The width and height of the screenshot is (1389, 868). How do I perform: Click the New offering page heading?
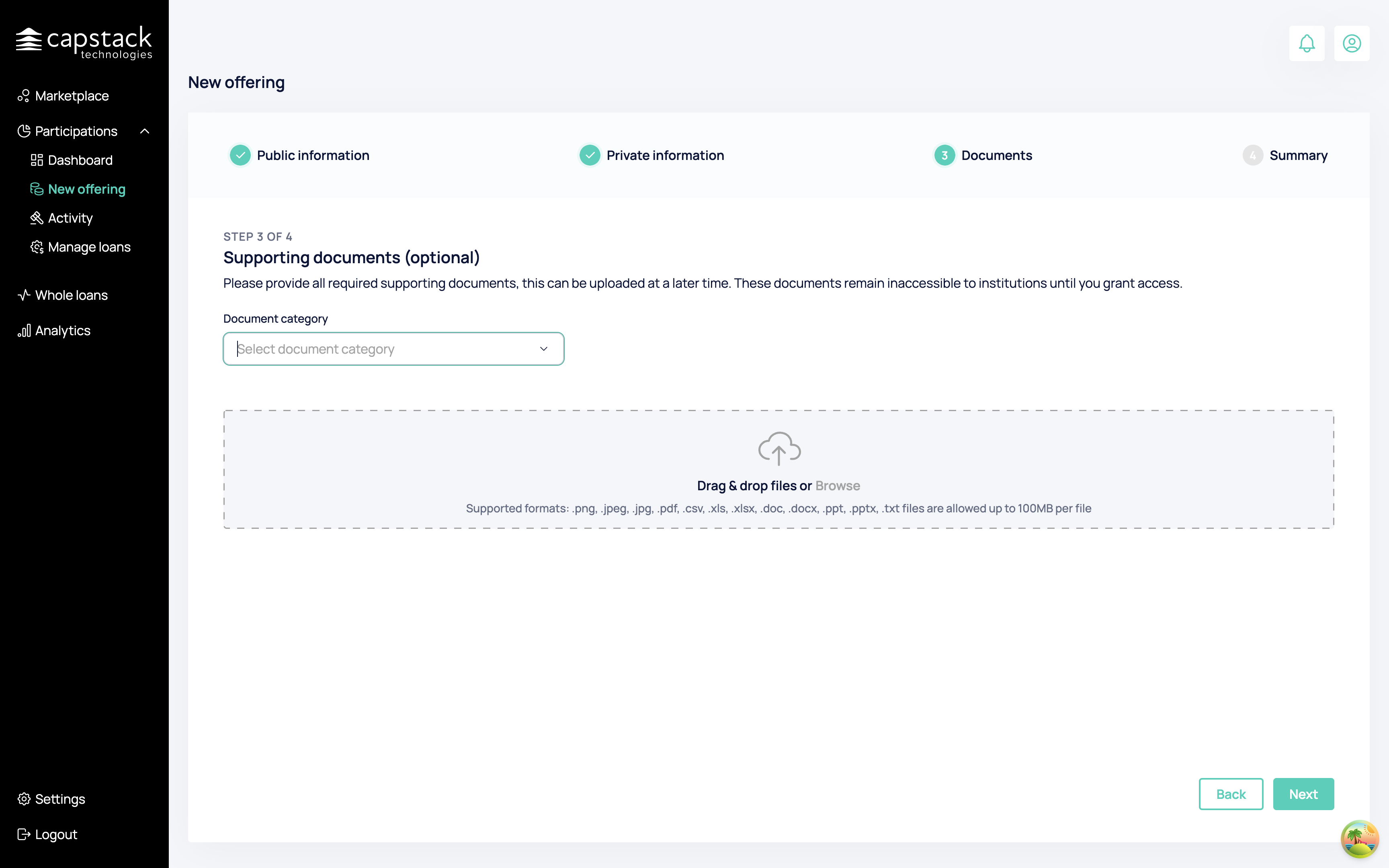click(236, 82)
